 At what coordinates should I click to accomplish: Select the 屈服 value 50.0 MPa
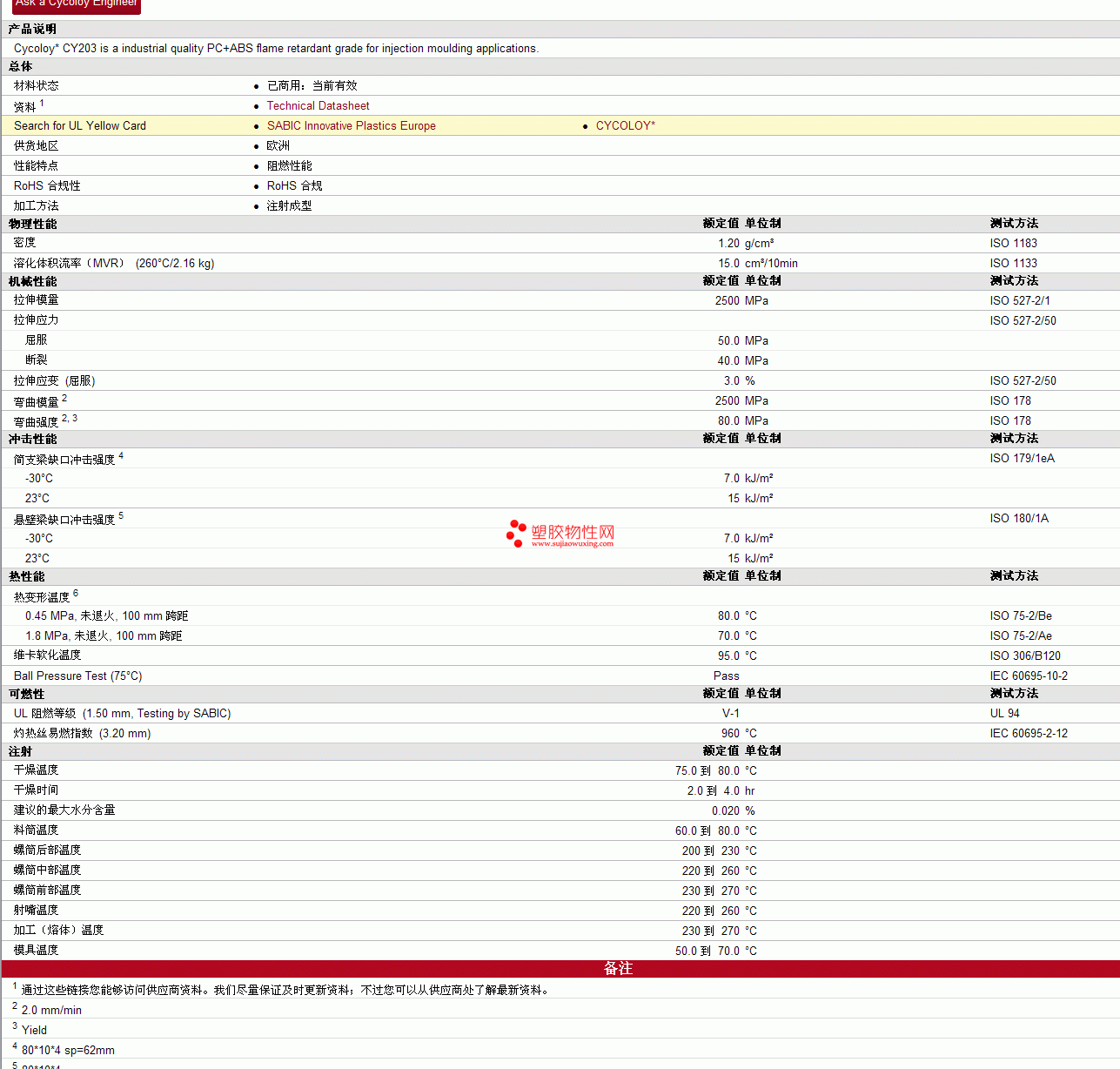click(742, 340)
